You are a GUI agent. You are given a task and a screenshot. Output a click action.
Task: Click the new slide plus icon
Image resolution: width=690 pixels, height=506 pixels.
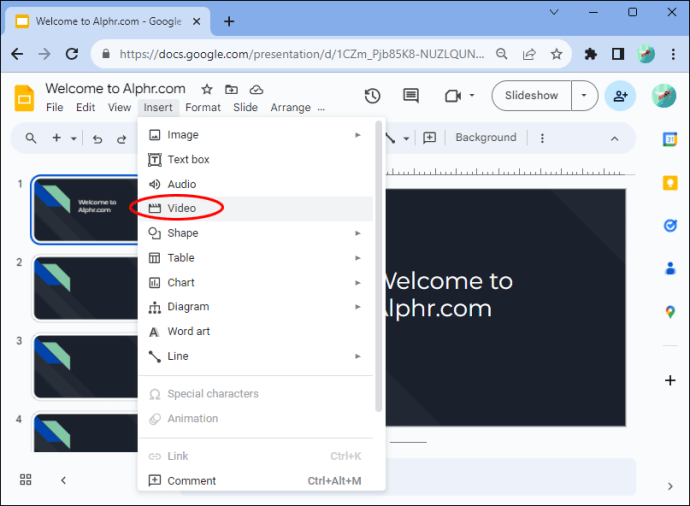[56, 138]
